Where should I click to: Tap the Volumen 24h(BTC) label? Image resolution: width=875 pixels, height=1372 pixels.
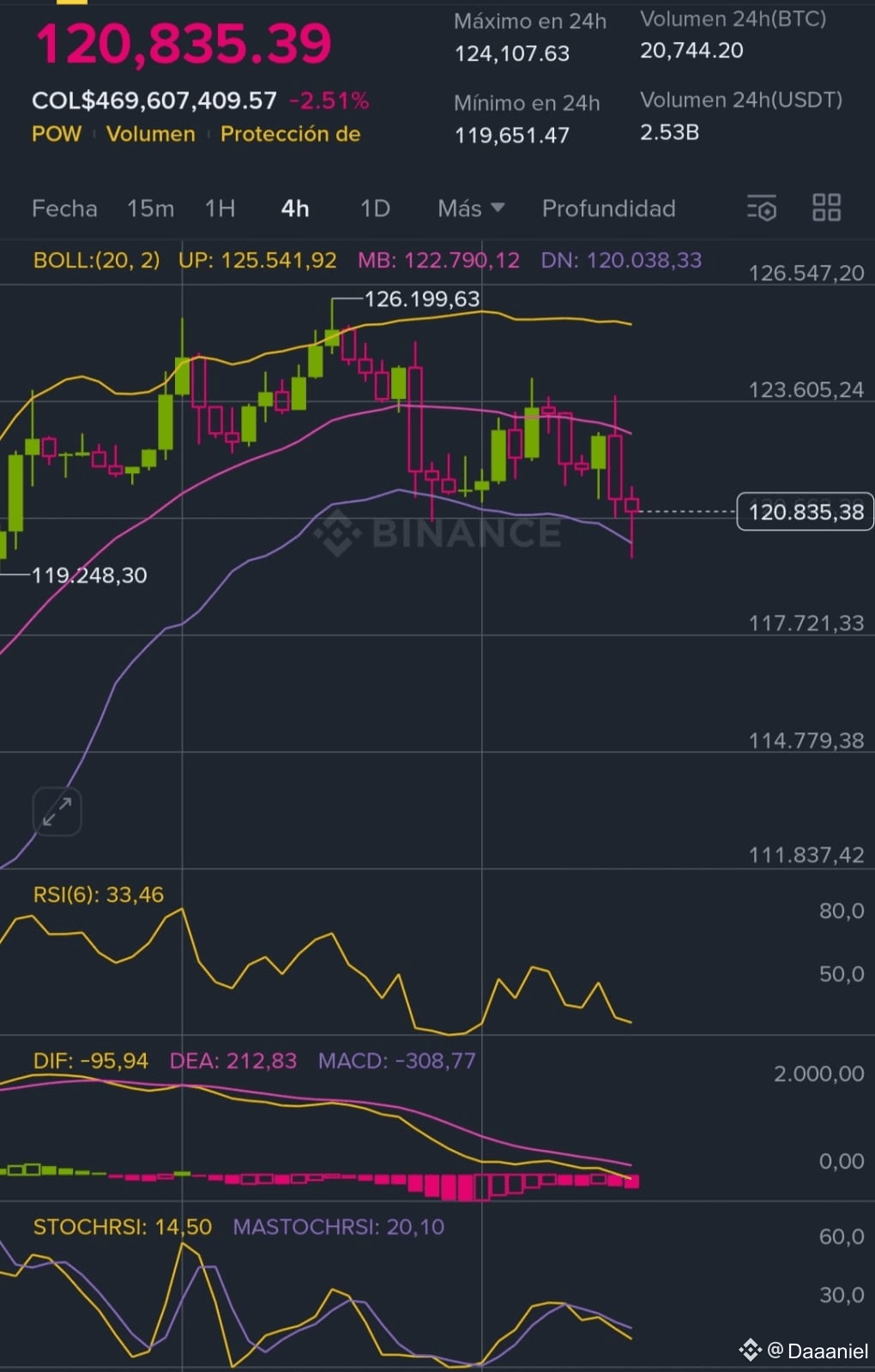coord(733,19)
